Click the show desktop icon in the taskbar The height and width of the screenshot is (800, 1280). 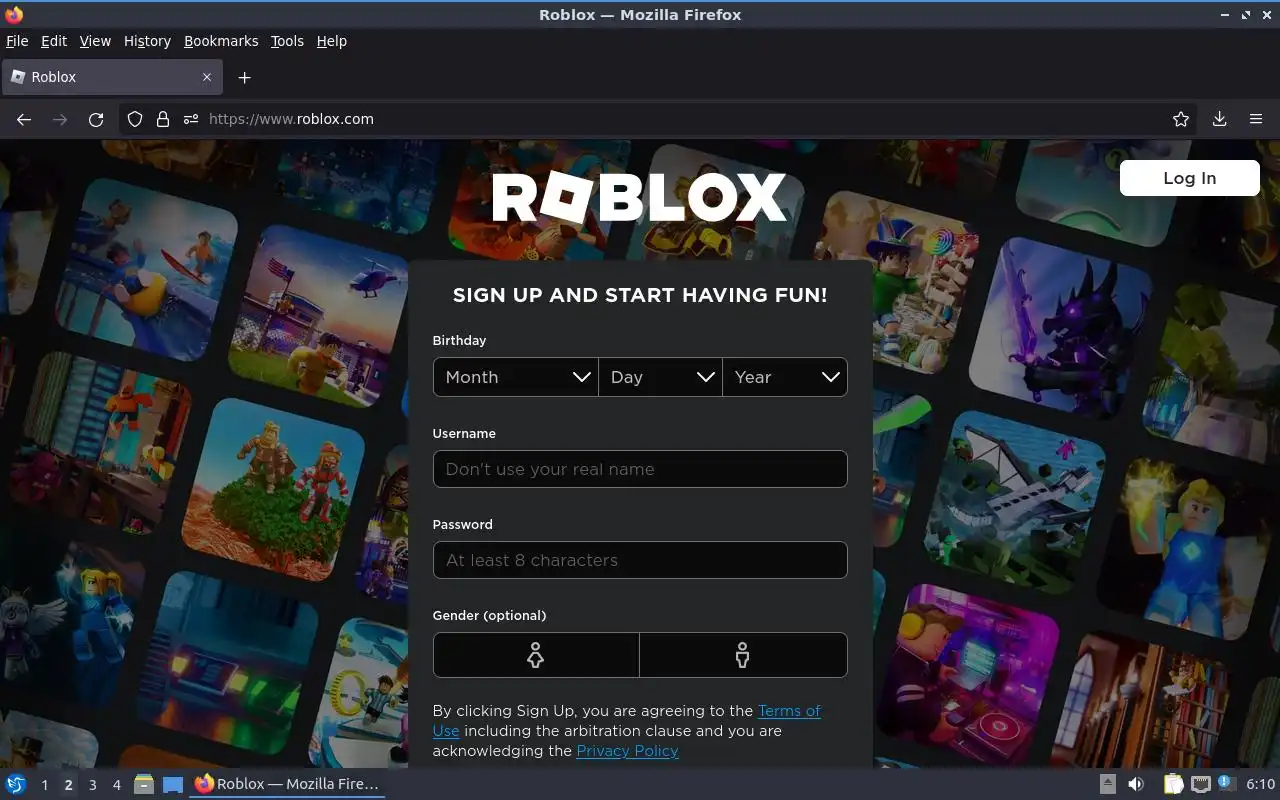pyautogui.click(x=173, y=784)
